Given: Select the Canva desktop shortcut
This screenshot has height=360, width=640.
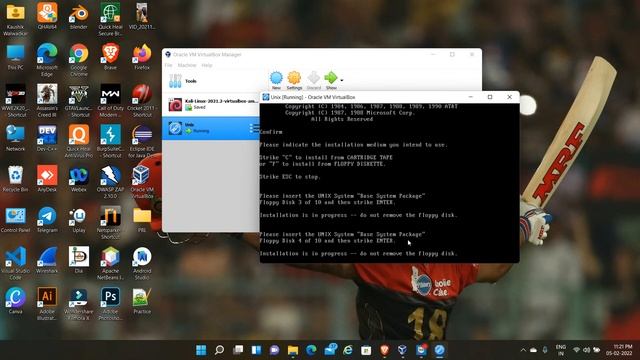Looking at the screenshot, I should [16, 300].
